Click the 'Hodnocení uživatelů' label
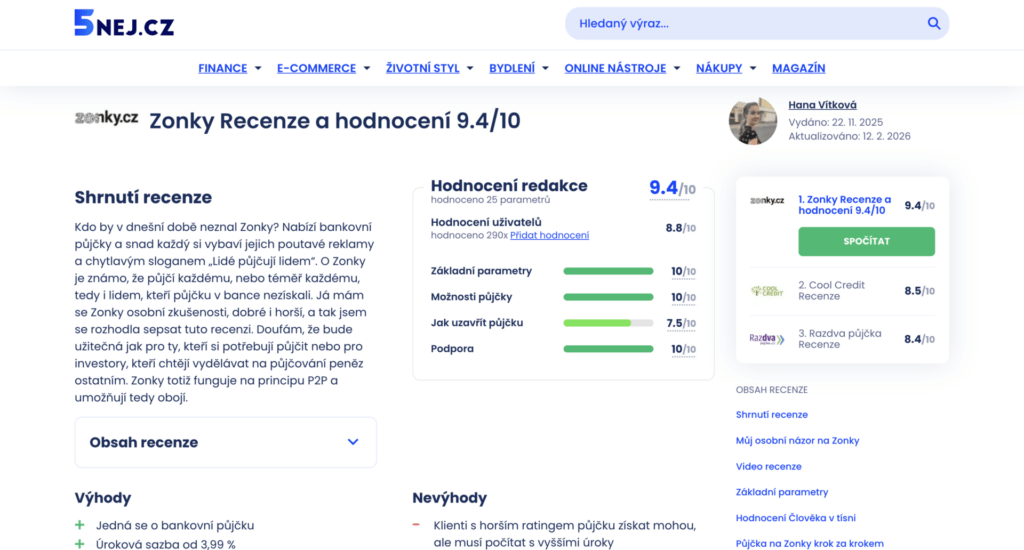The width and height of the screenshot is (1024, 550). tap(486, 222)
